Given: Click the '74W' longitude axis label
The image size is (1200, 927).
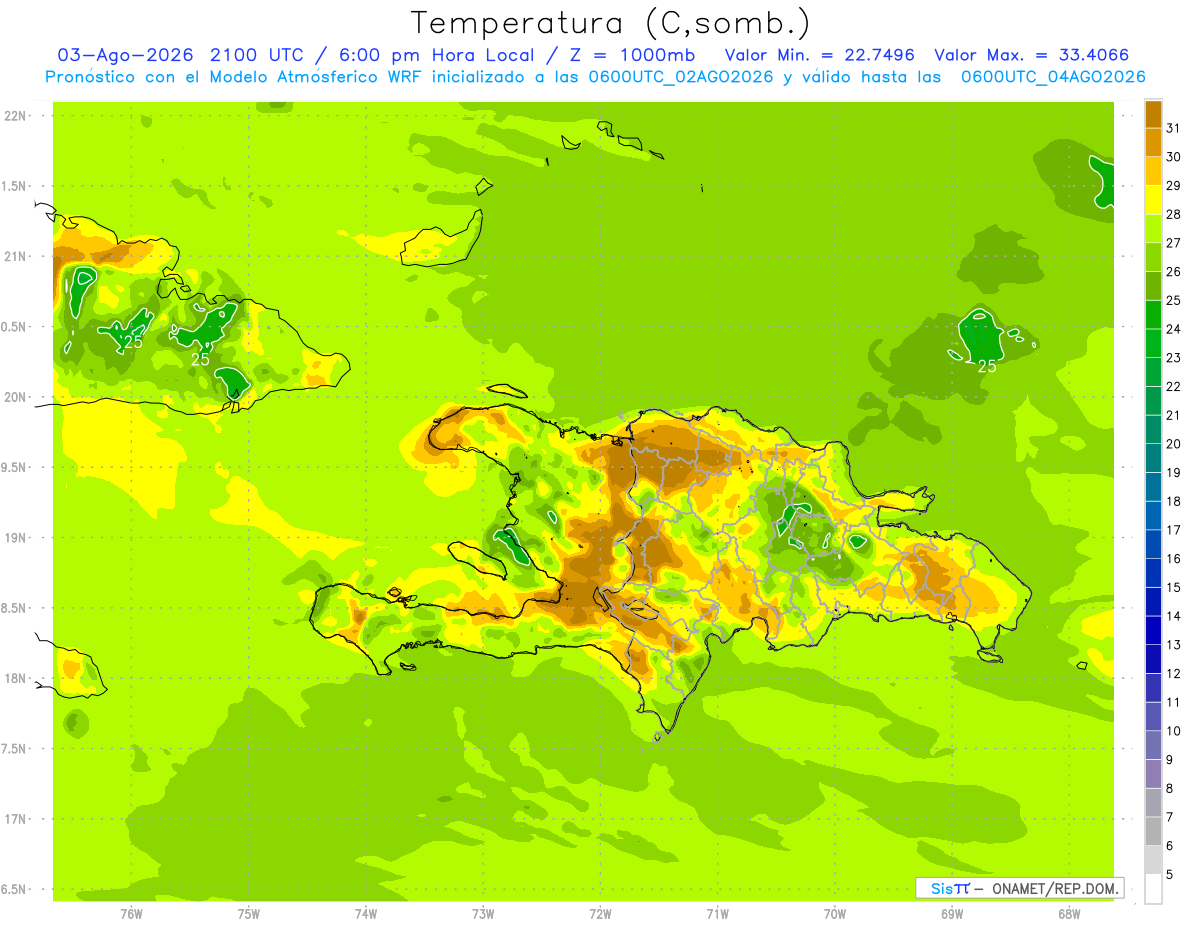Looking at the screenshot, I should click(366, 913).
